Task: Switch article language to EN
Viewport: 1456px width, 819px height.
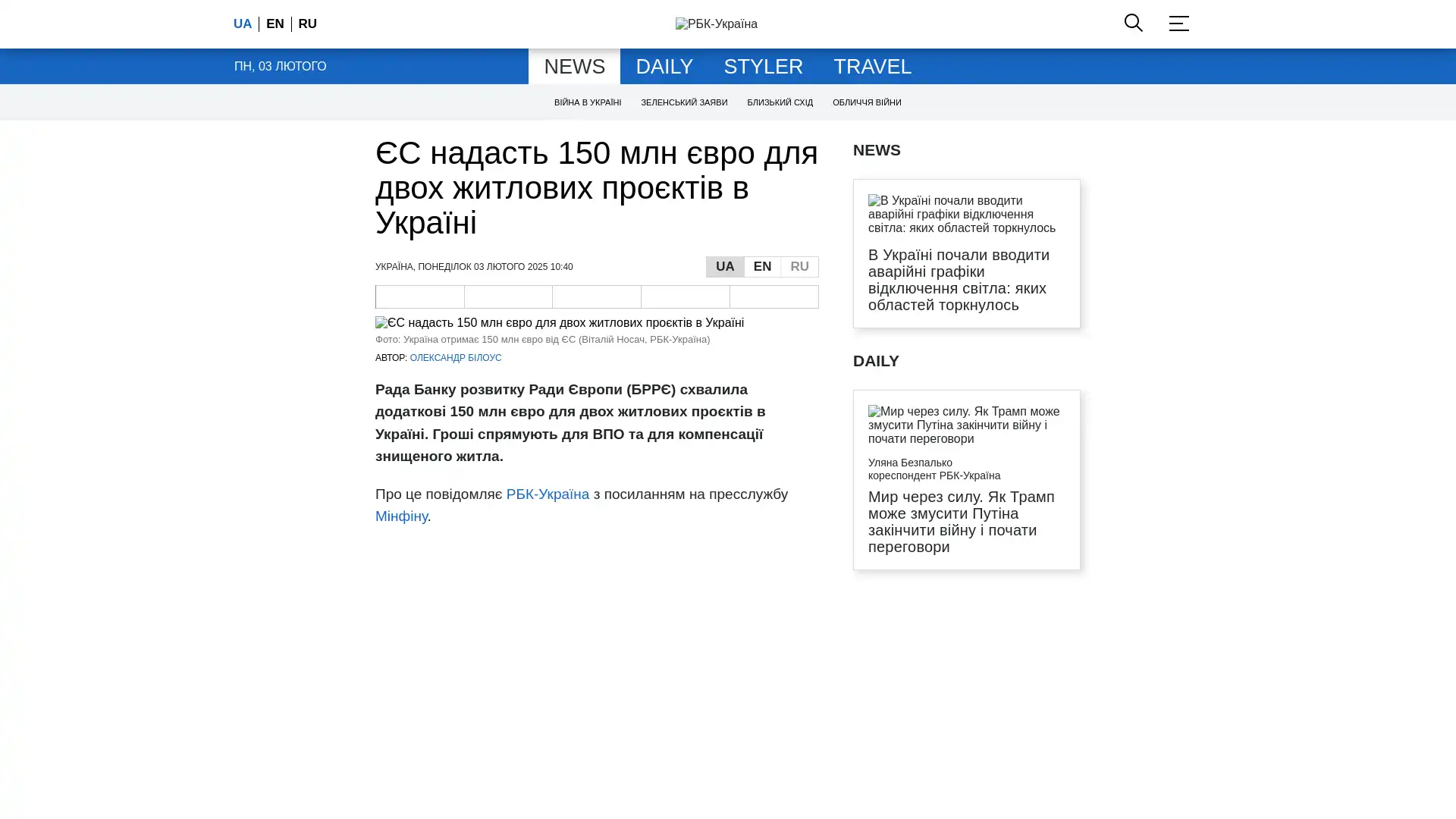Action: click(762, 267)
